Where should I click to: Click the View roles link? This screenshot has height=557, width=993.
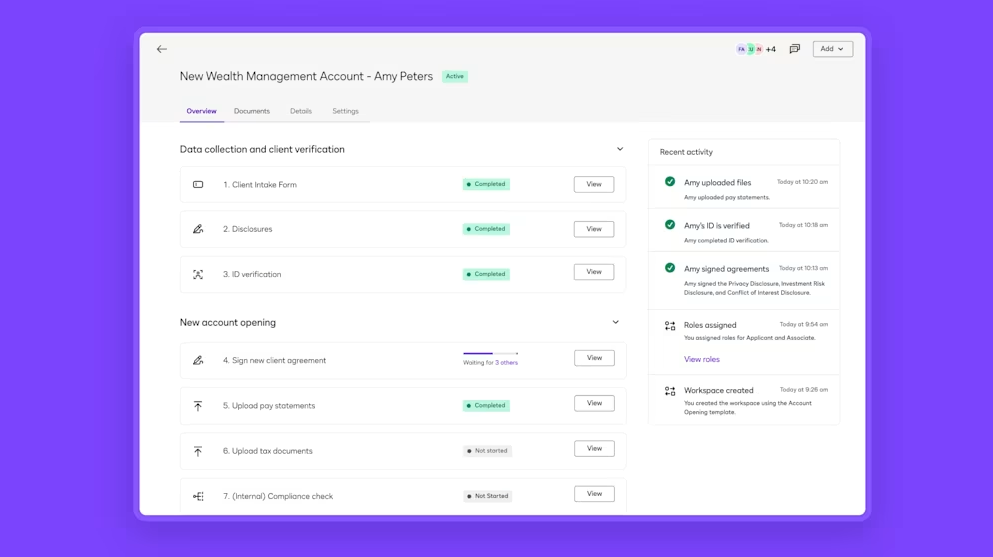point(701,359)
